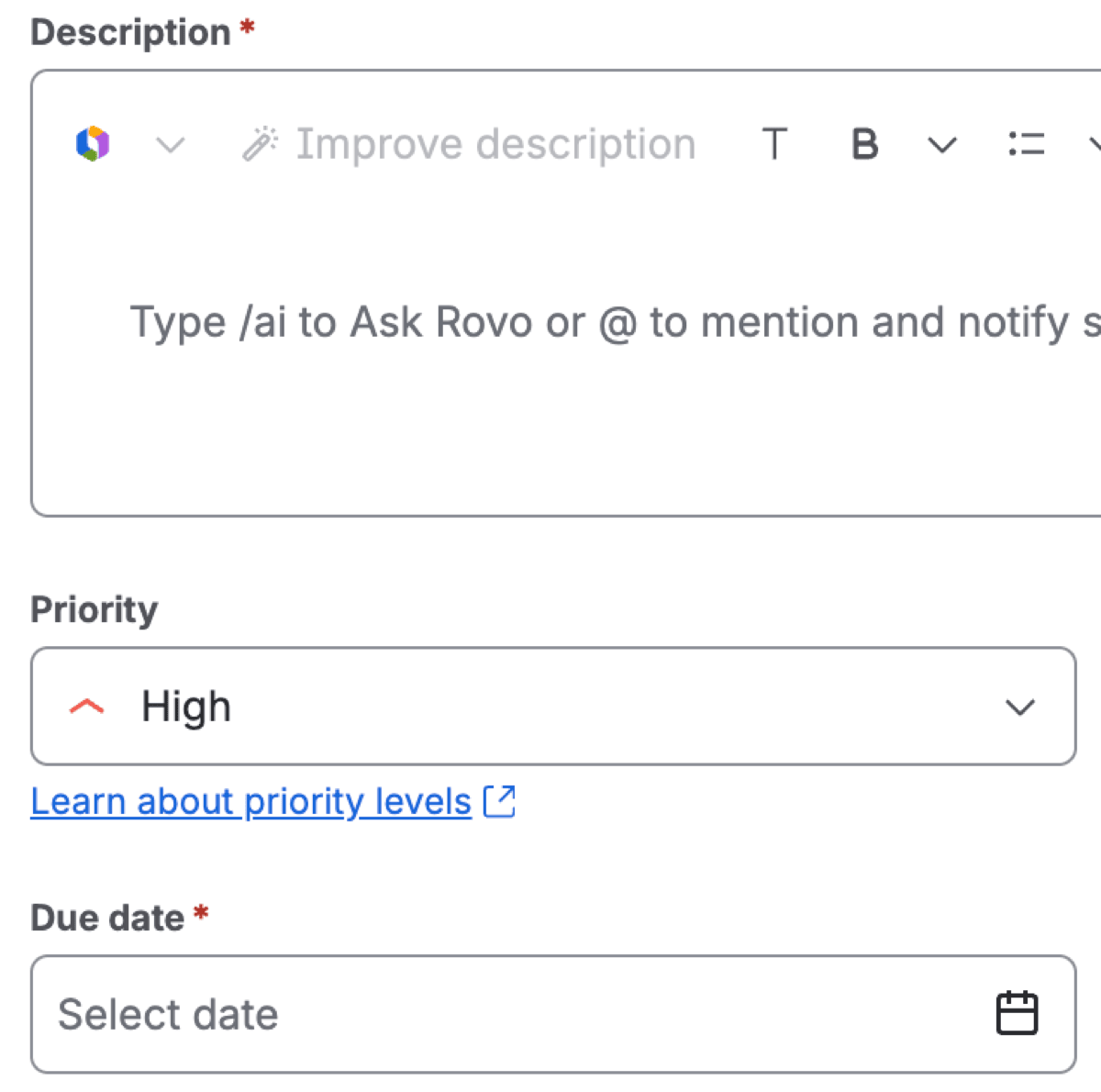
Task: Expand the chevron next to Rovo icon
Action: tap(171, 145)
